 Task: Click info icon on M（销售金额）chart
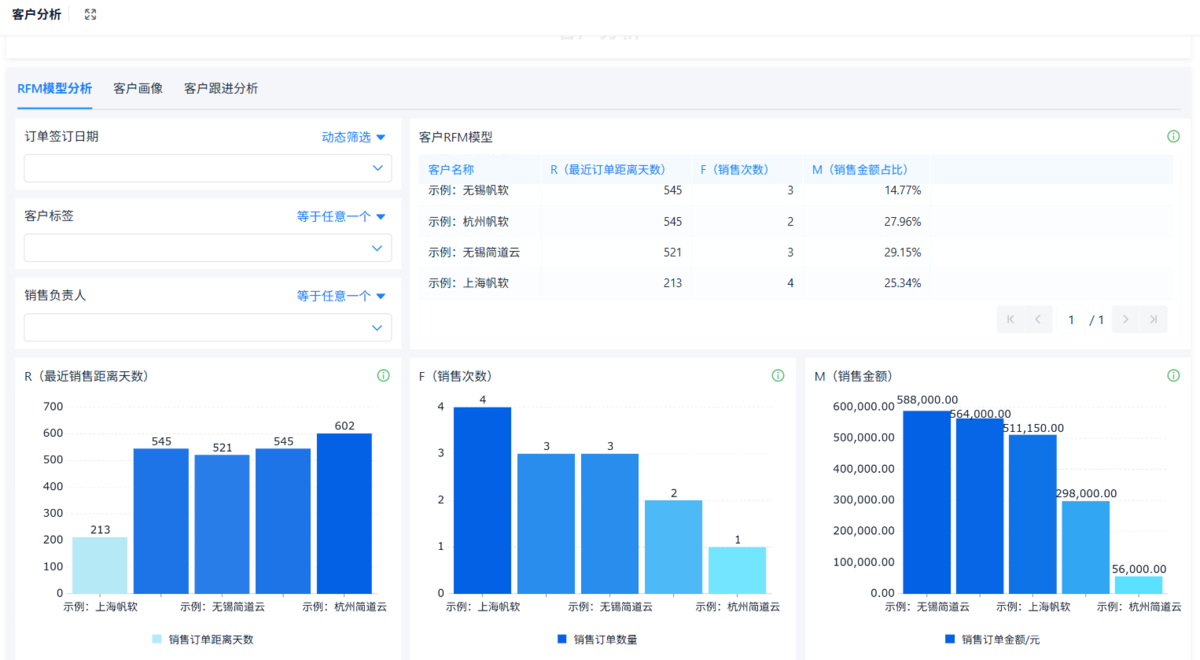[x=1173, y=376]
